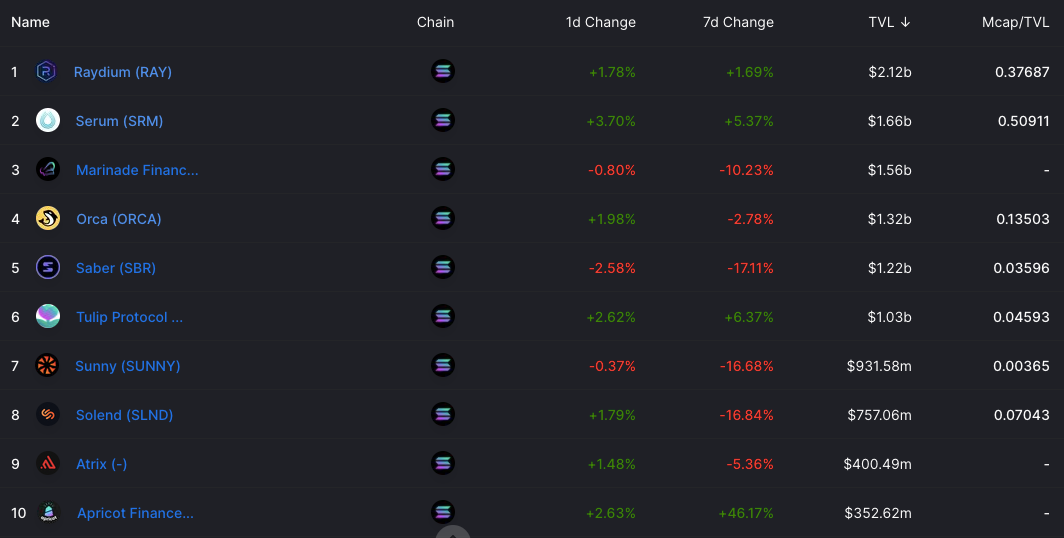Click the Solend logo icon
The width and height of the screenshot is (1064, 538).
(48, 414)
